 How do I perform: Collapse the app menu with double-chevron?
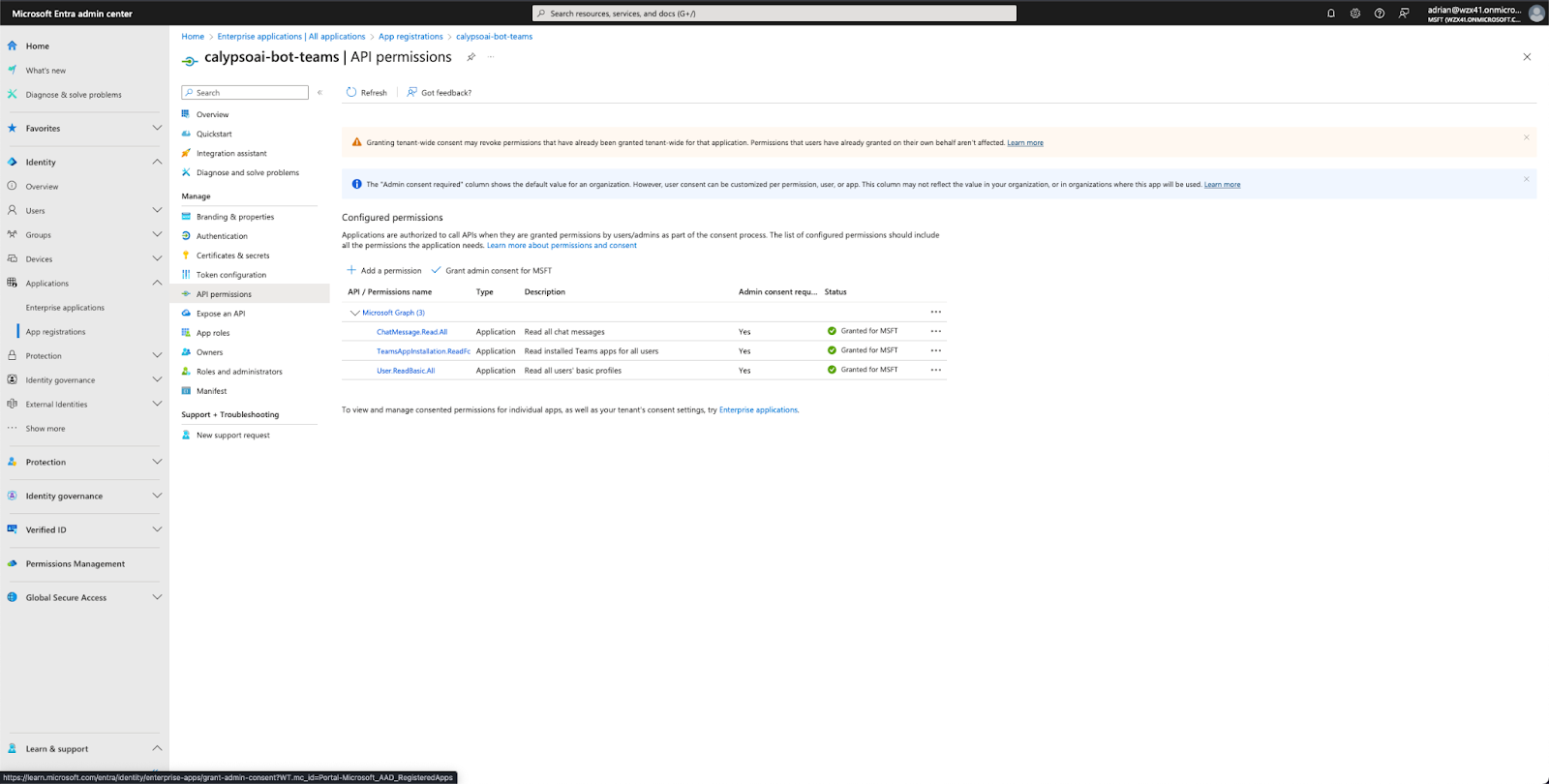point(319,93)
